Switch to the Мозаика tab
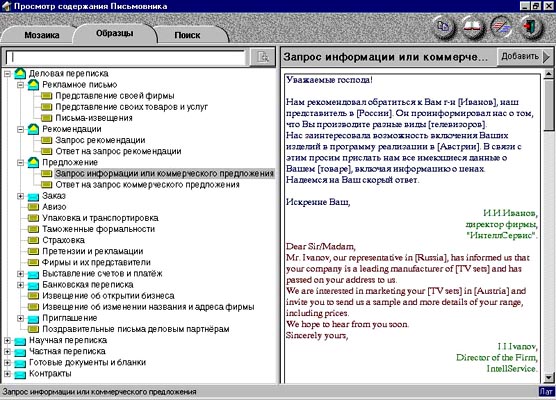 [x=41, y=35]
